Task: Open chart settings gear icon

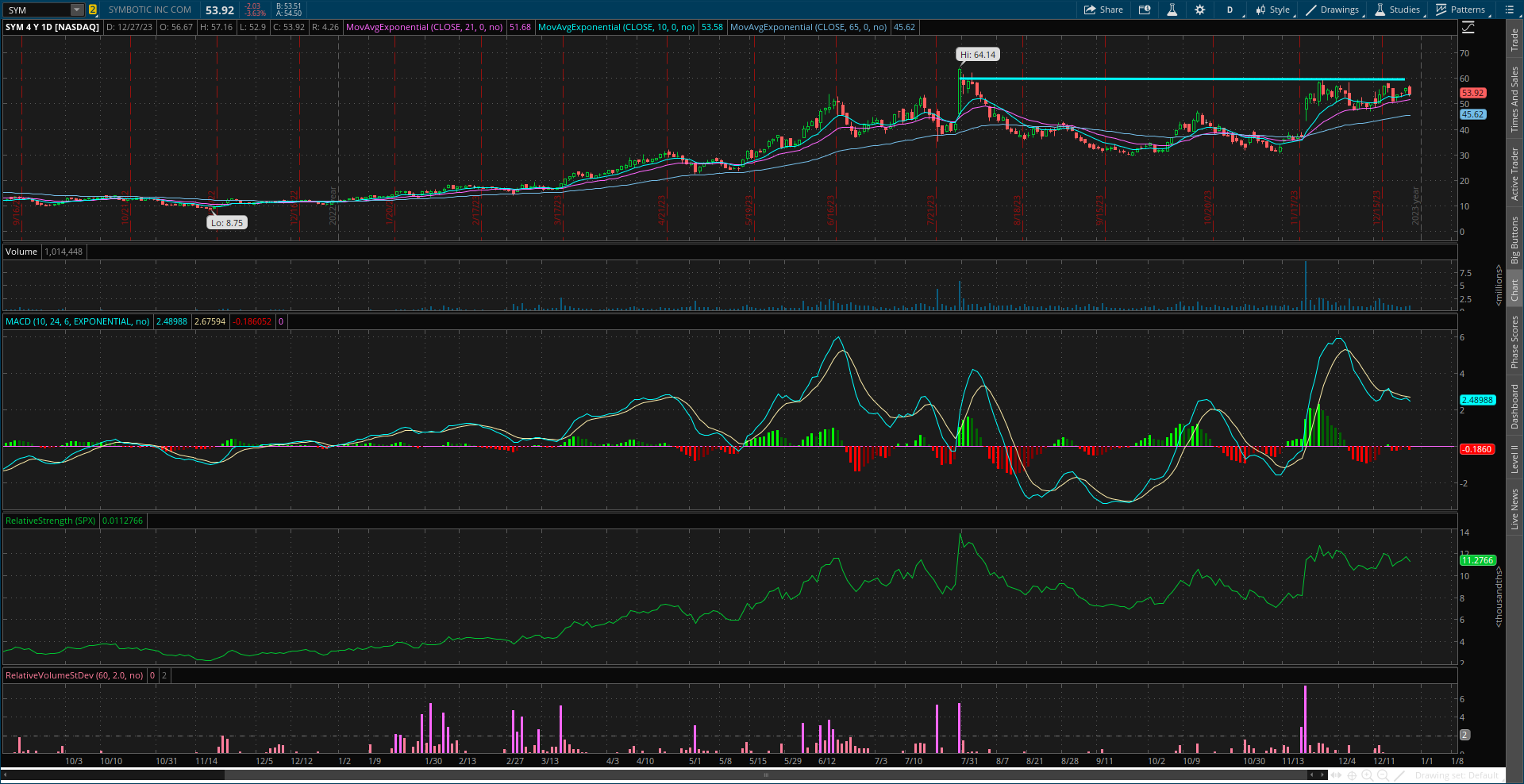Action: click(1199, 10)
